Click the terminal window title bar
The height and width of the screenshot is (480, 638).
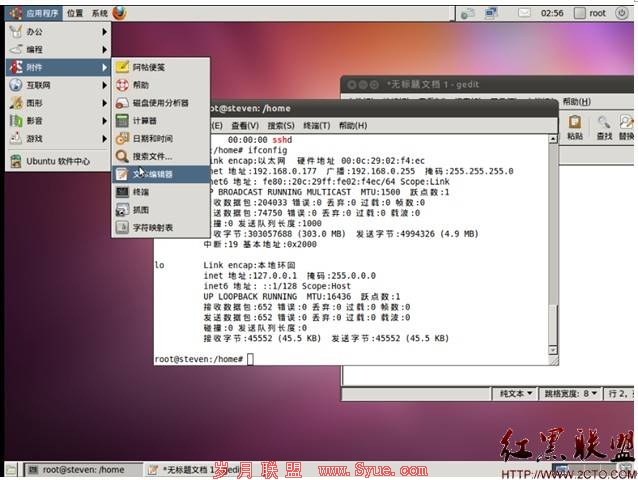click(382, 109)
